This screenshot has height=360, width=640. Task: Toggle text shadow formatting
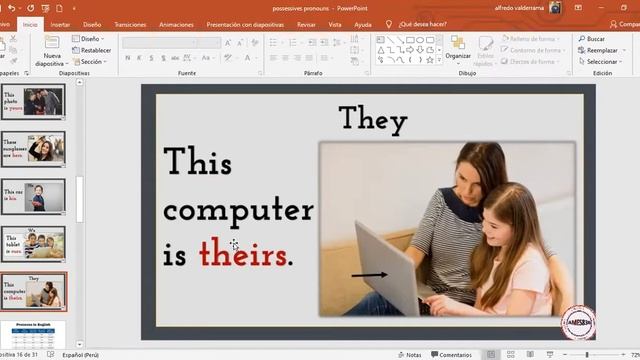tap(163, 58)
